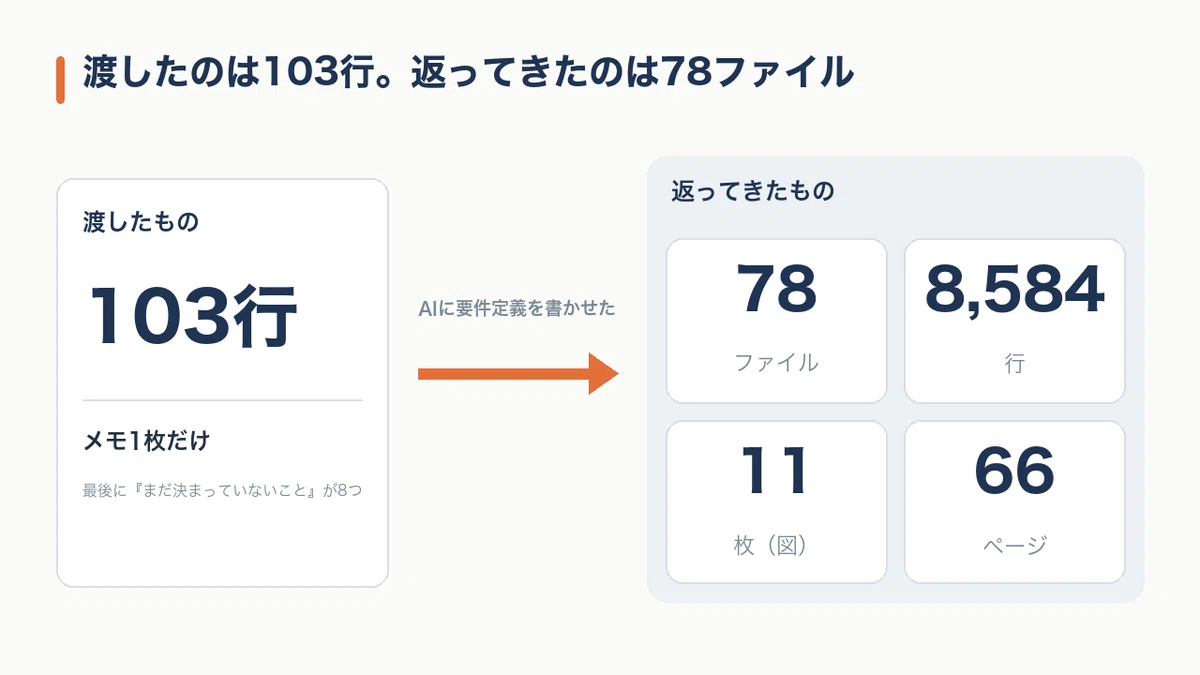Click the AIに要件定義を書かせた caption

(517, 309)
